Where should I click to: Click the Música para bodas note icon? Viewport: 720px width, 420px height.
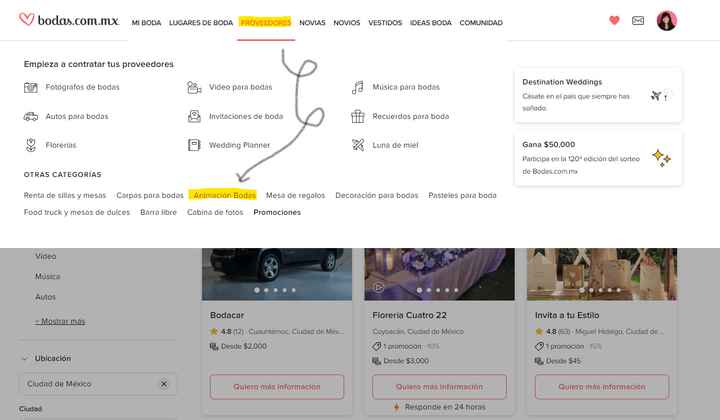click(358, 87)
